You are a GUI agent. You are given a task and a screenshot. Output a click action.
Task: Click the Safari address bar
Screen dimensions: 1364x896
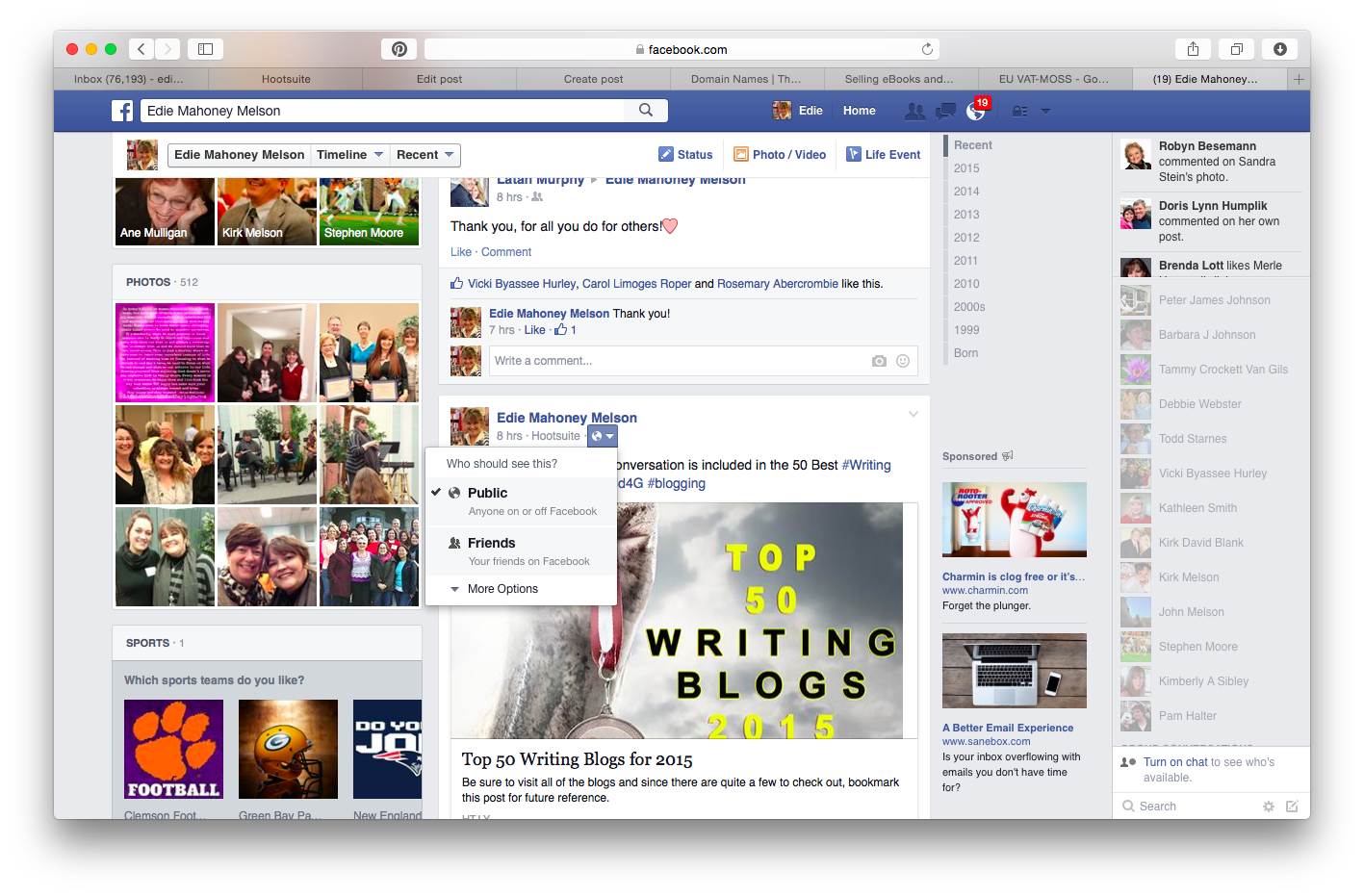coord(682,49)
